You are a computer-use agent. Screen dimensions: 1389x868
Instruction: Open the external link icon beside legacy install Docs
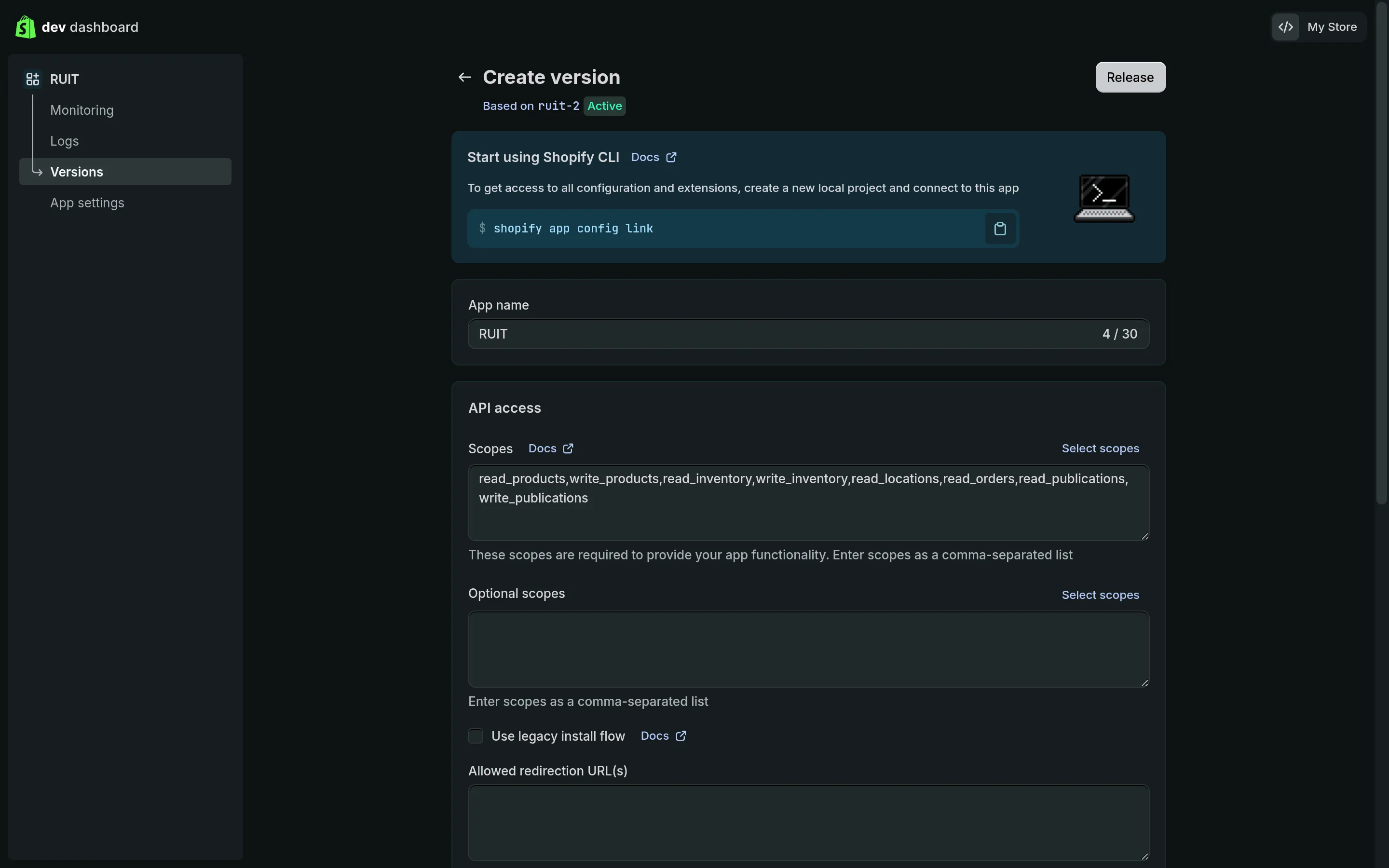[x=681, y=736]
